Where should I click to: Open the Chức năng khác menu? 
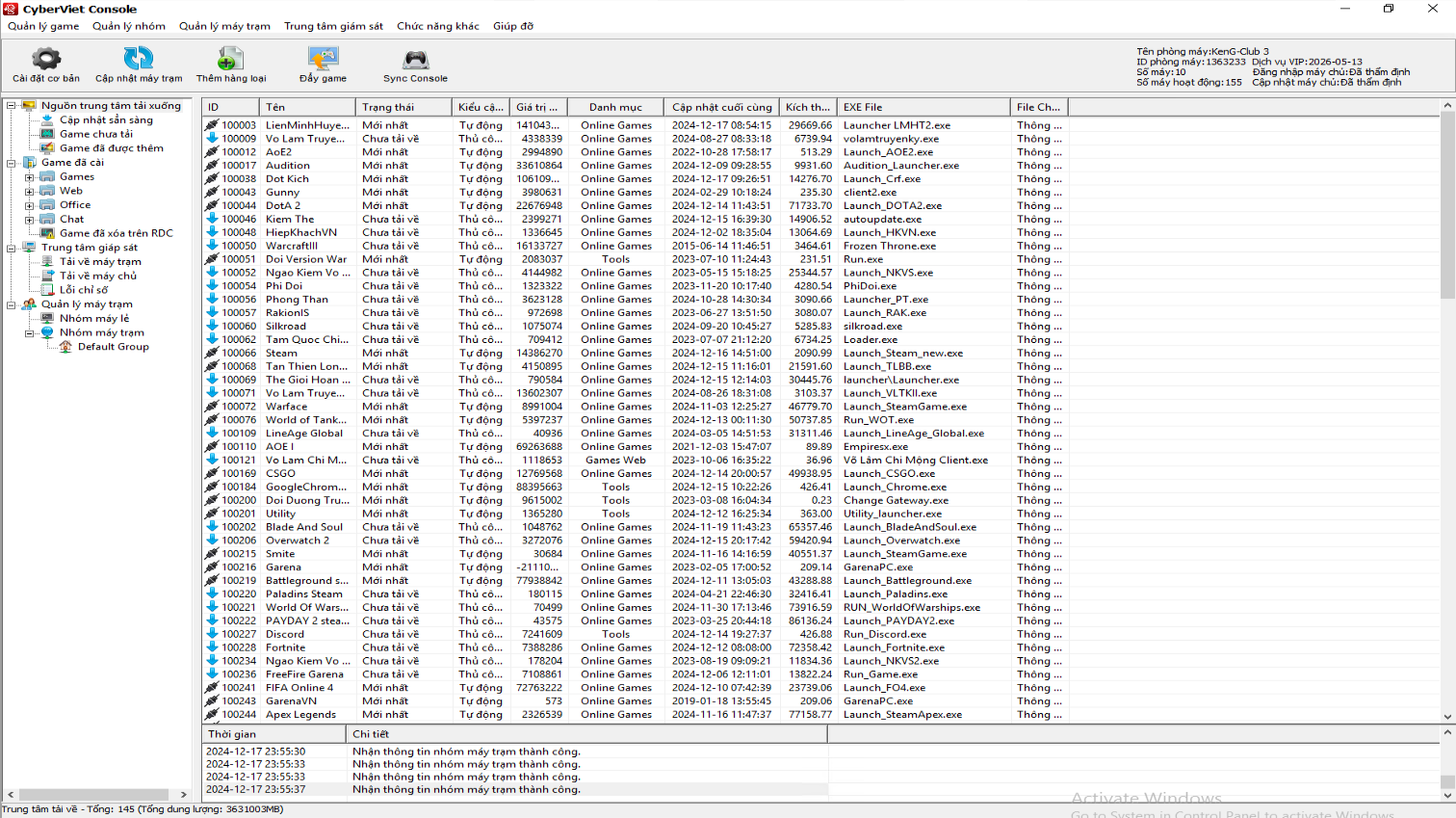click(437, 26)
